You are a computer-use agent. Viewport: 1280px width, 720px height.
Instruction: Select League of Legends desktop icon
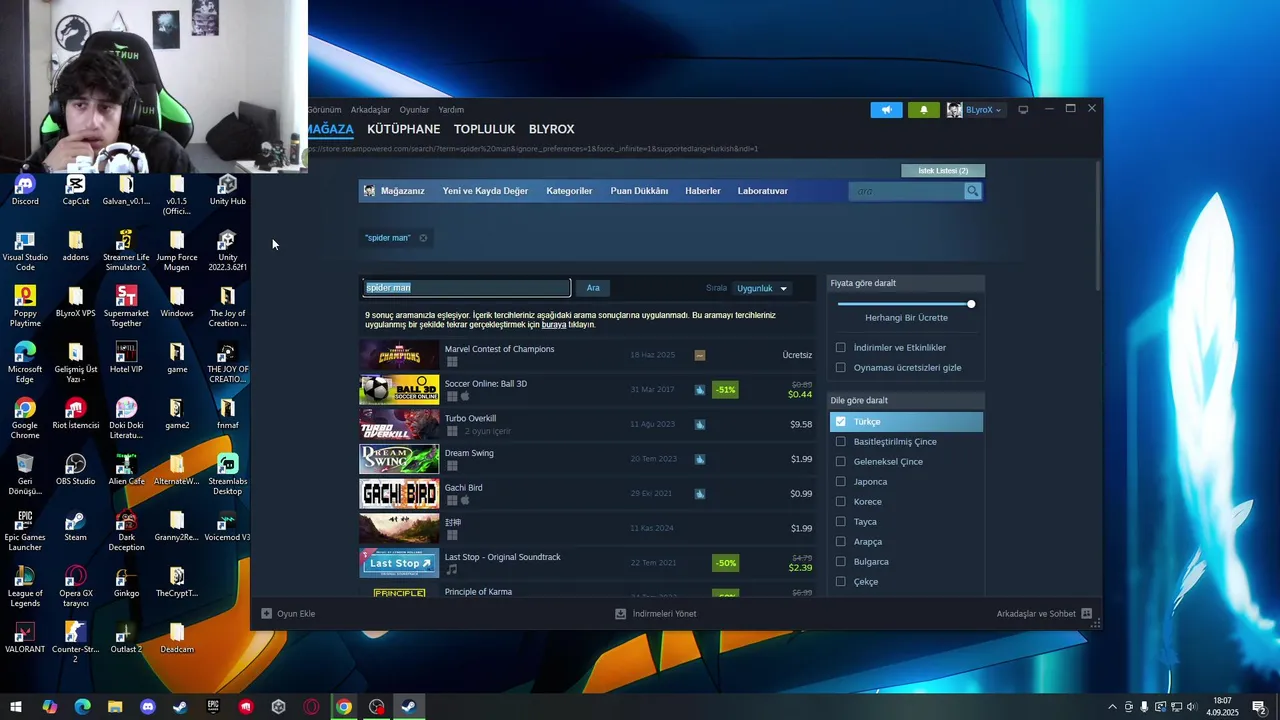[x=25, y=587]
